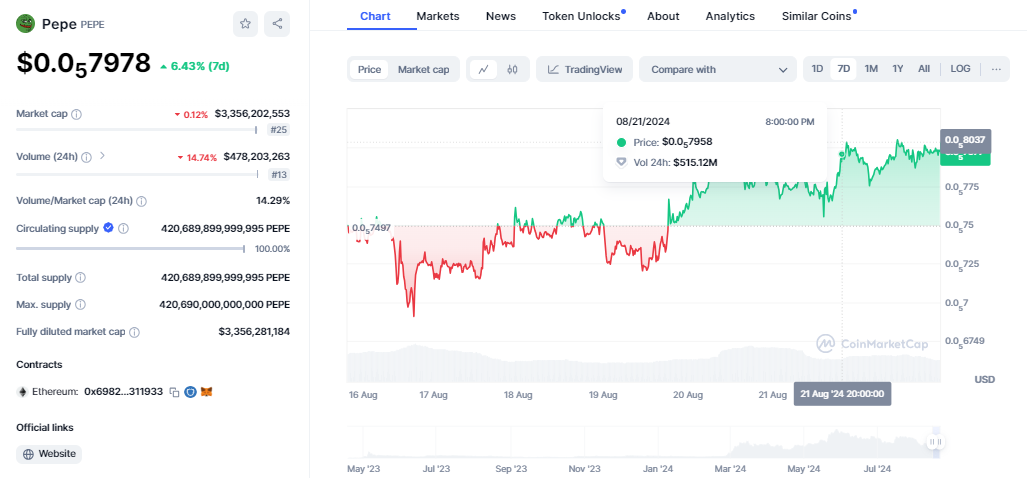Open Volume (24h) info icon

(x=86, y=157)
